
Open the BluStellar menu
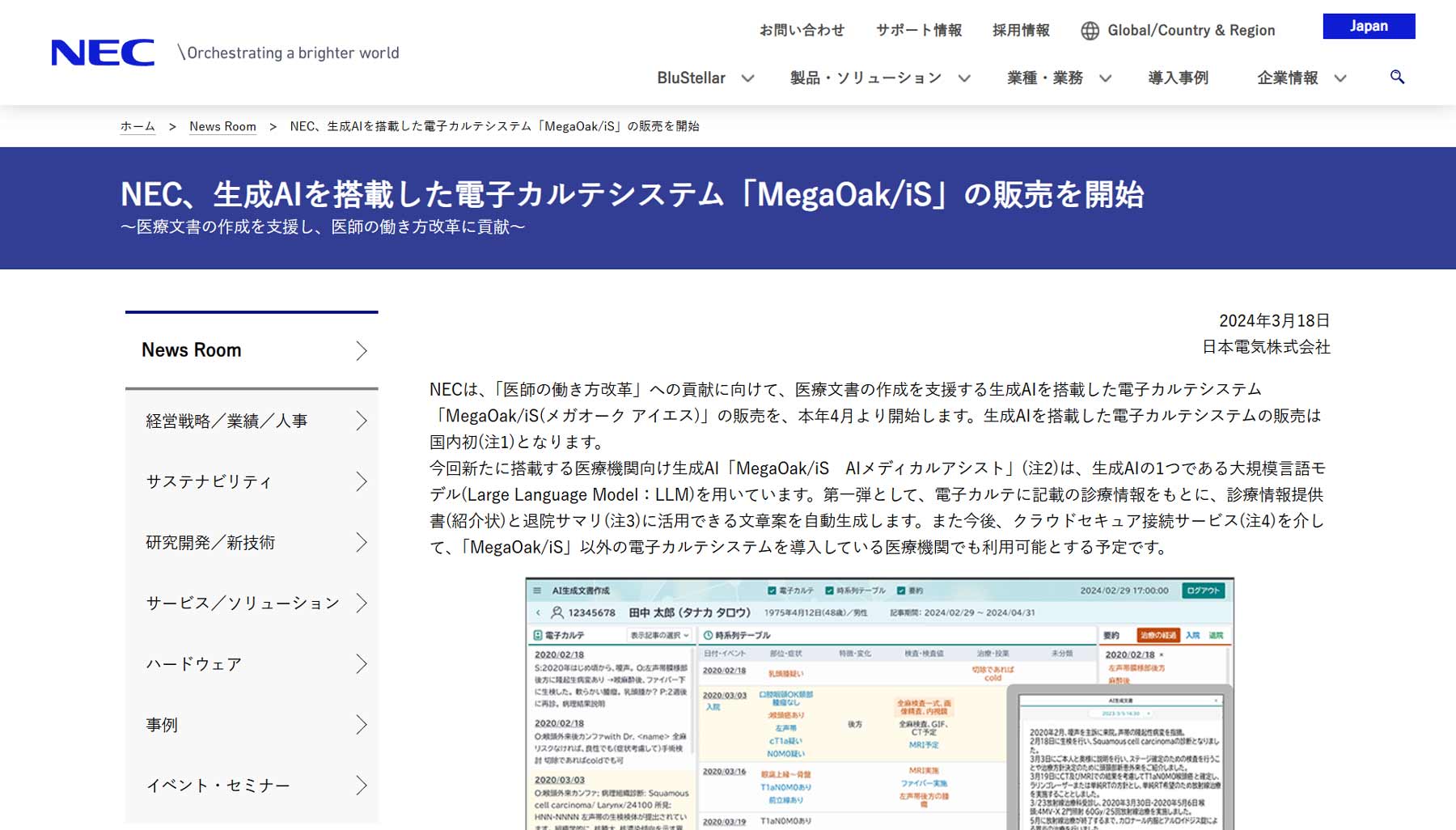point(691,78)
